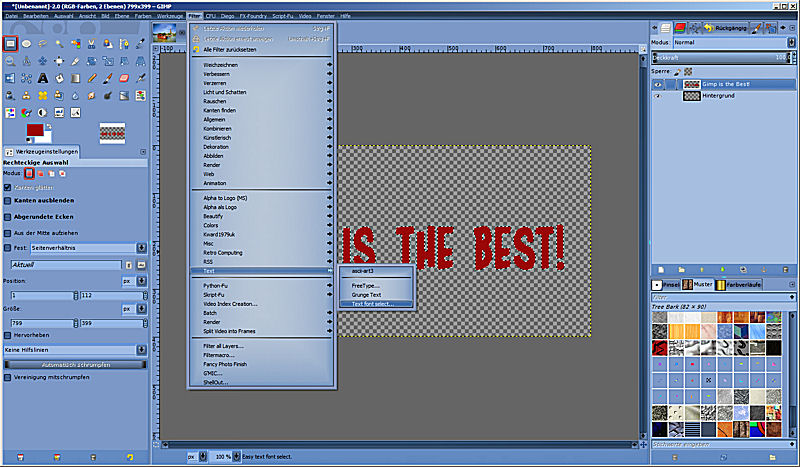The width and height of the screenshot is (800, 467).
Task: Expand 'Weichzeichnen' filter submenu
Action: 262,65
